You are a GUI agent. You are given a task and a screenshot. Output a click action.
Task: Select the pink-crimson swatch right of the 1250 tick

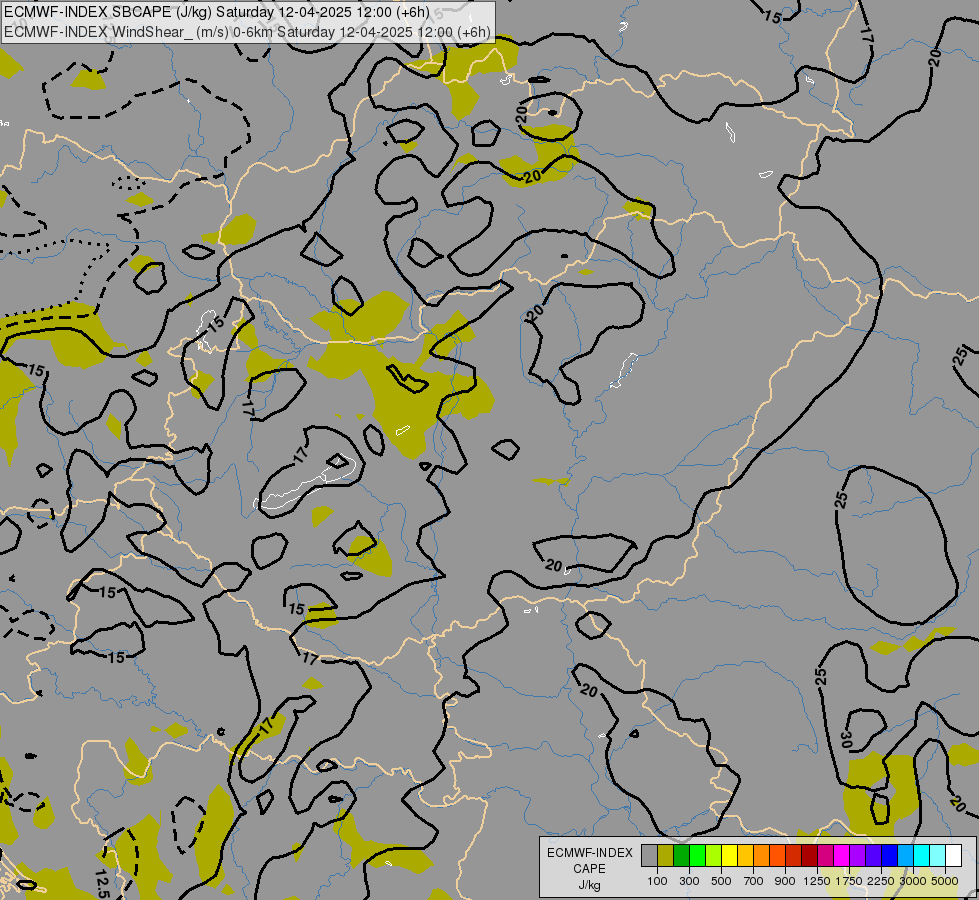(826, 856)
